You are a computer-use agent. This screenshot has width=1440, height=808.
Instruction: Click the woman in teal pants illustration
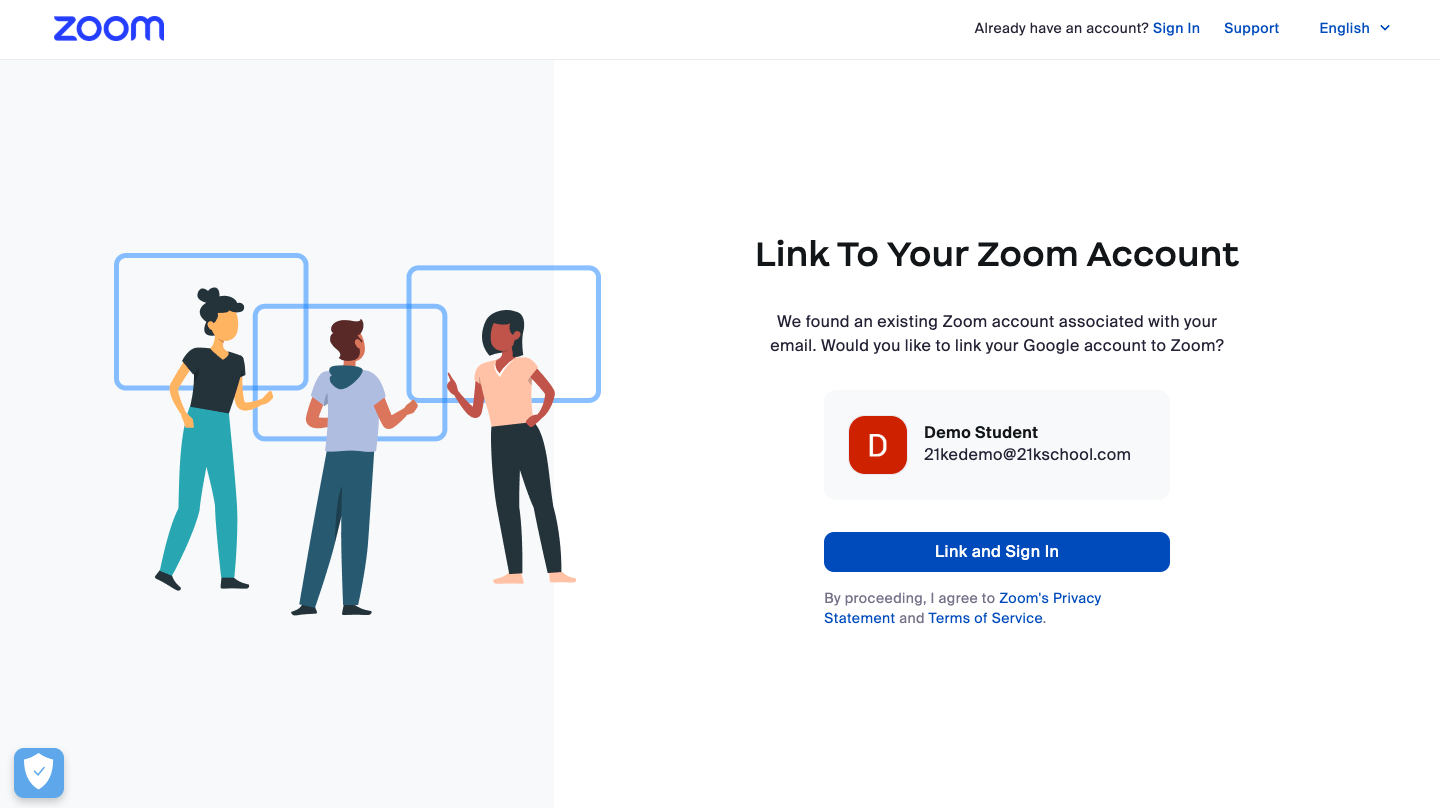(210, 439)
